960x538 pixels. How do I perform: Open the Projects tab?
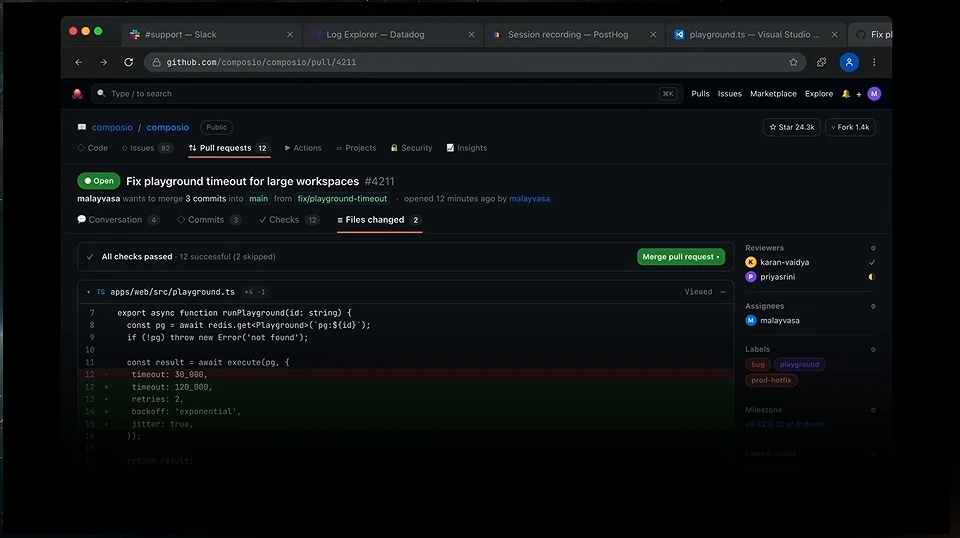356,148
